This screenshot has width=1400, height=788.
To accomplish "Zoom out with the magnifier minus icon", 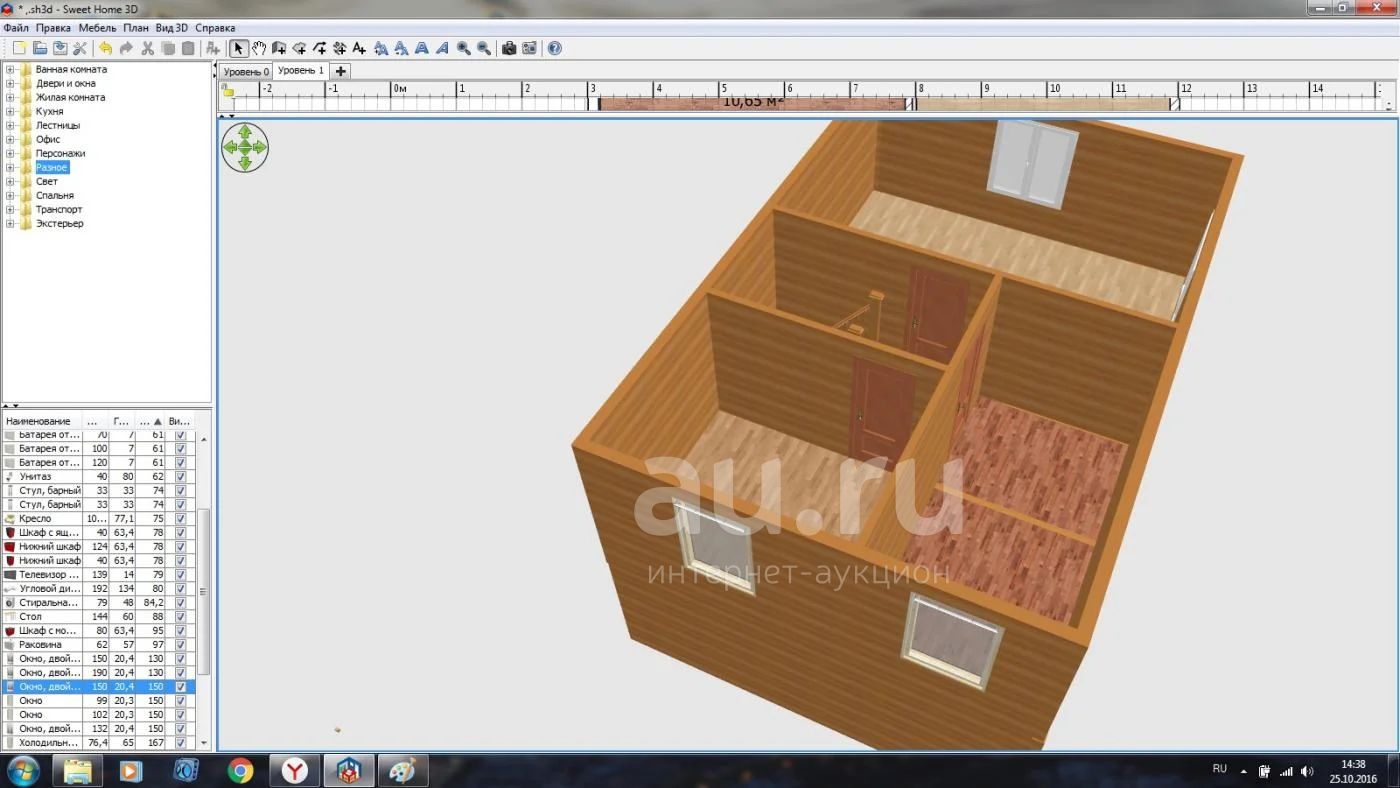I will tap(484, 48).
